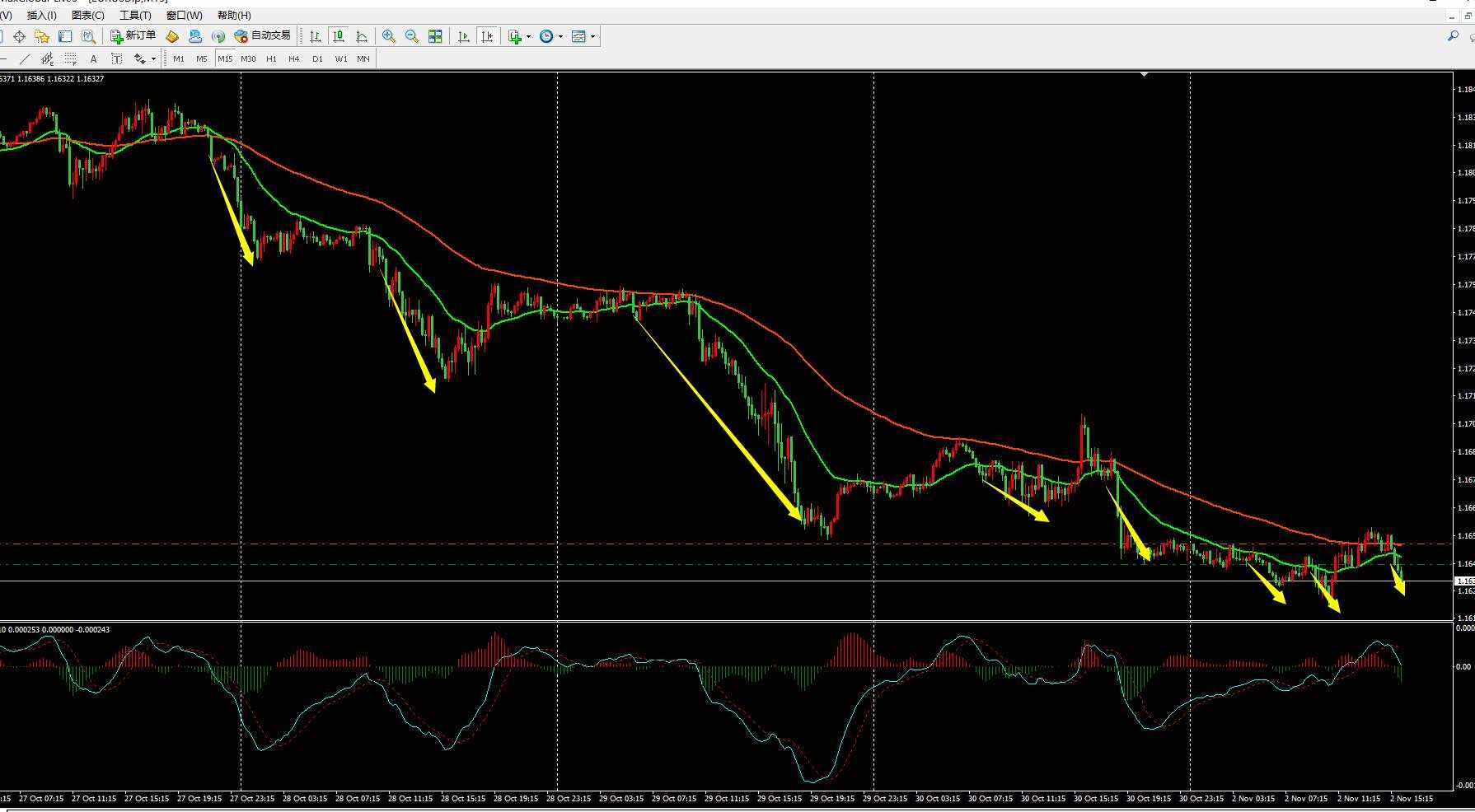Switch timeframe to D1
1475x812 pixels.
point(317,58)
